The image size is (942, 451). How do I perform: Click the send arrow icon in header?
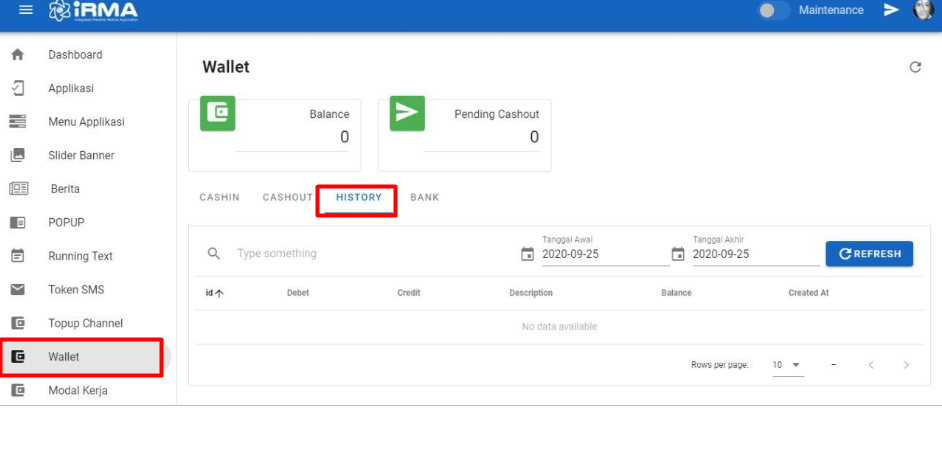tap(891, 10)
